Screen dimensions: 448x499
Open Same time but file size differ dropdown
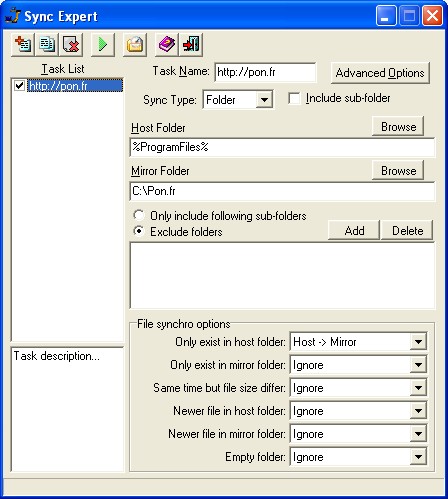tap(418, 388)
